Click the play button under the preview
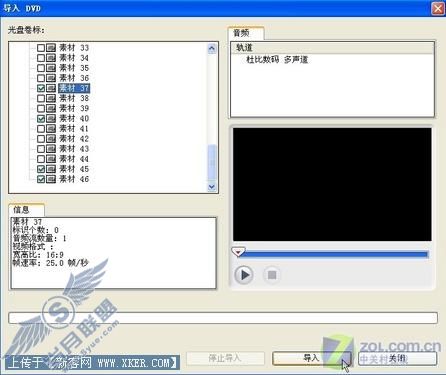This screenshot has height=375, width=446. 244,275
